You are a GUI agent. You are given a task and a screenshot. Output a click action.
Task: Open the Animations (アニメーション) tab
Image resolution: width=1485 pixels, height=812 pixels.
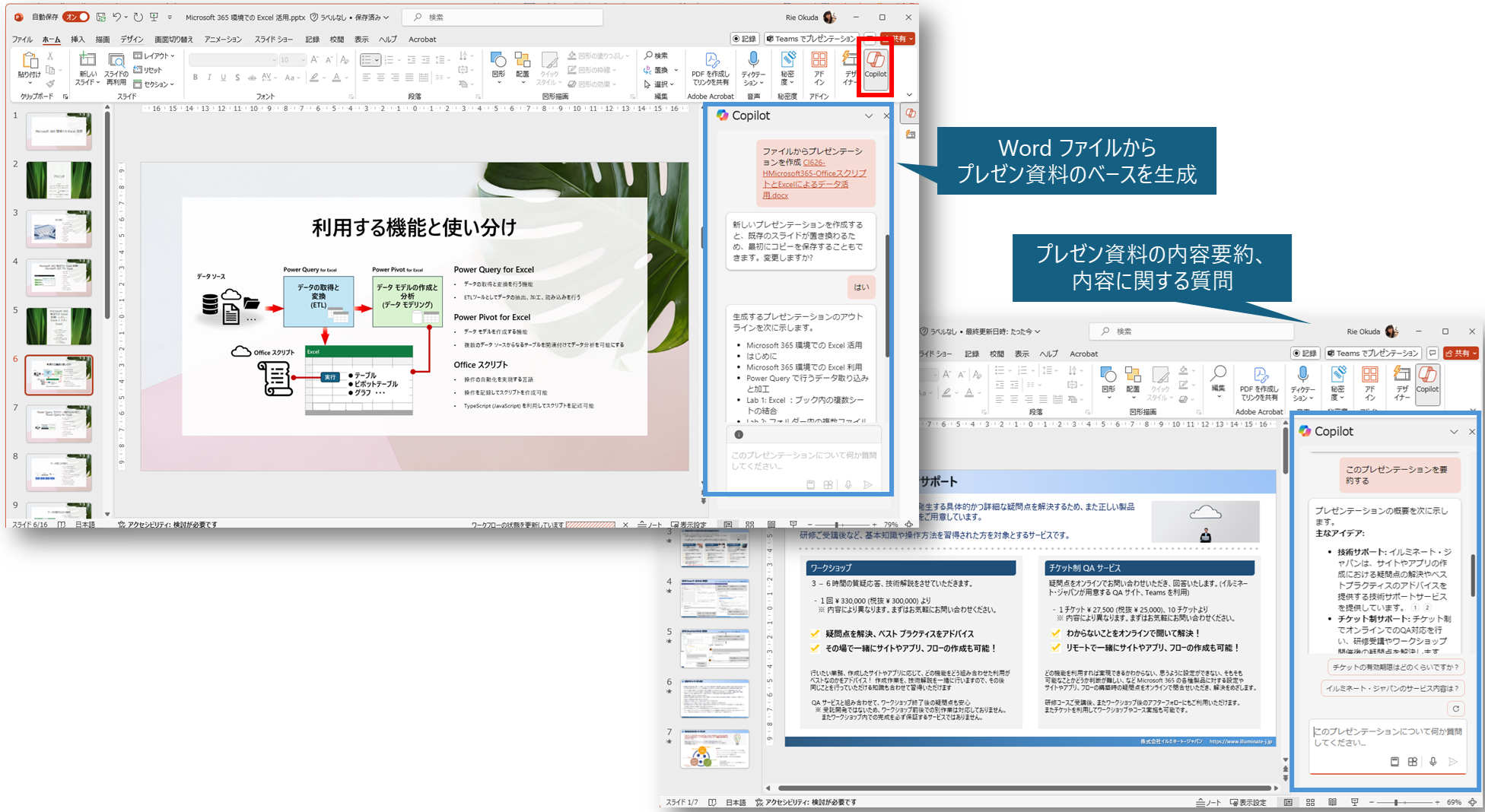click(x=223, y=40)
